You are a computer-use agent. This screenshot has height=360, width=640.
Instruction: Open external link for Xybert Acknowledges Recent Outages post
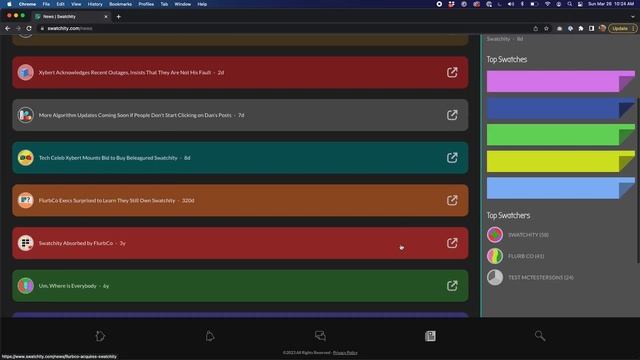point(452,72)
